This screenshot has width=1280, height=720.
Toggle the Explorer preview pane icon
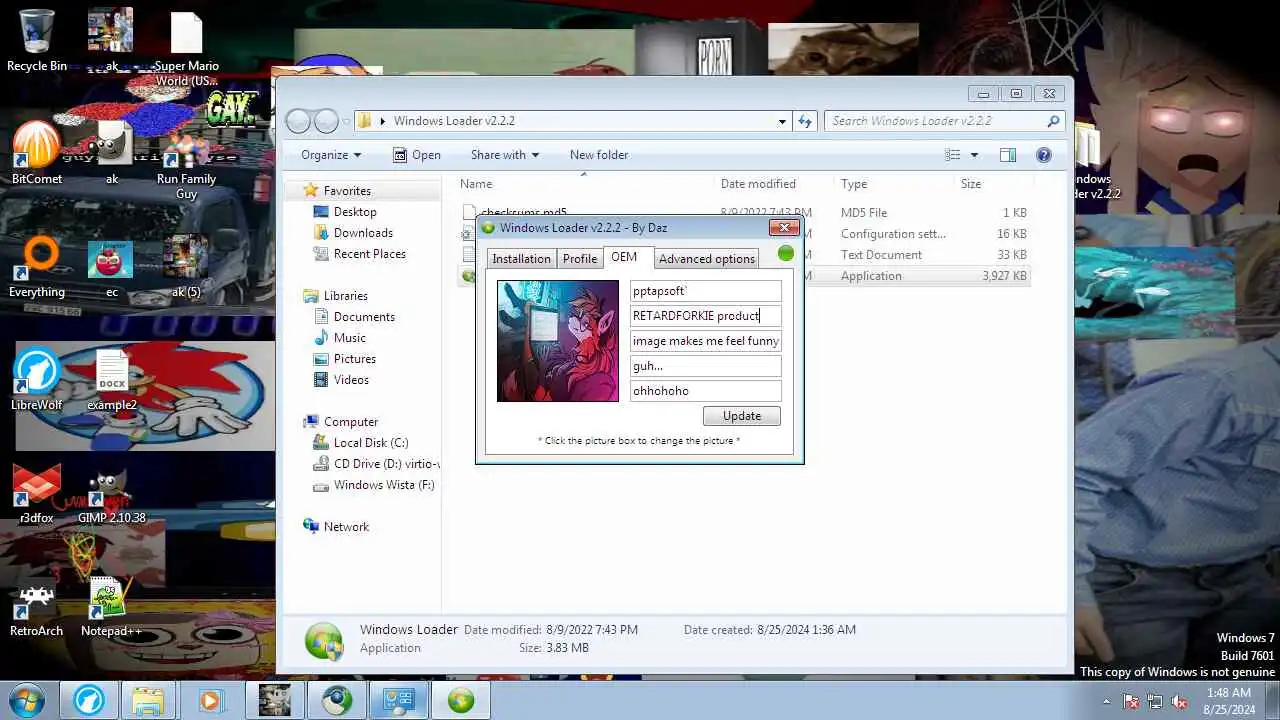coord(1008,155)
